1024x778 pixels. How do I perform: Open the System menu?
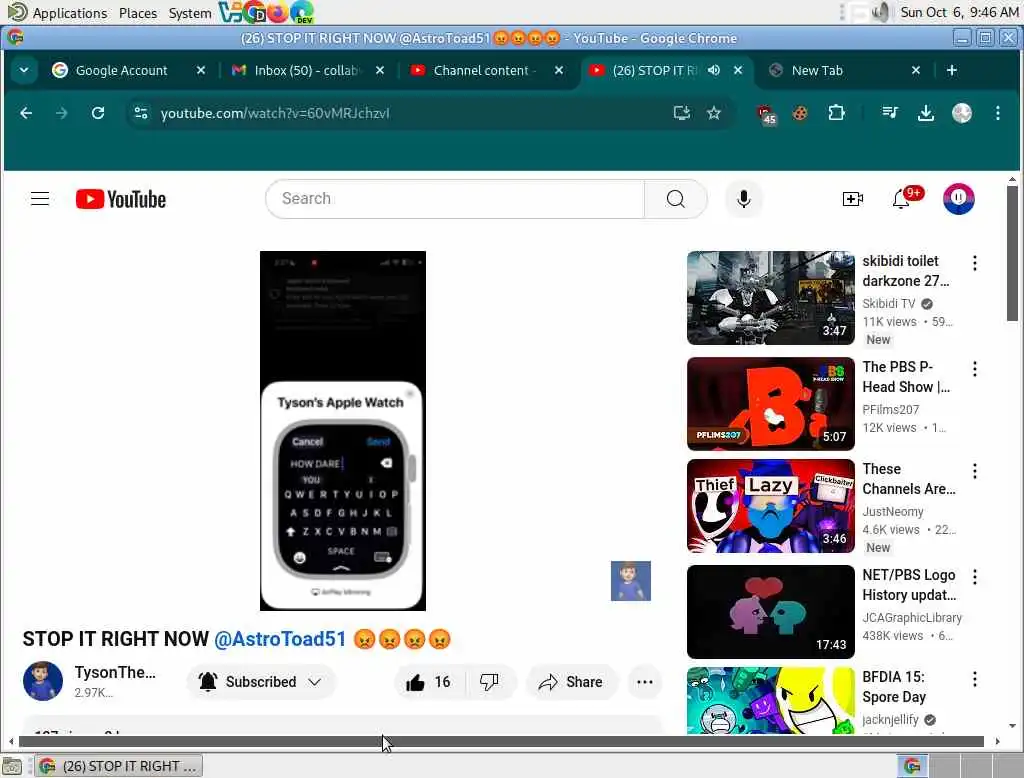[189, 13]
